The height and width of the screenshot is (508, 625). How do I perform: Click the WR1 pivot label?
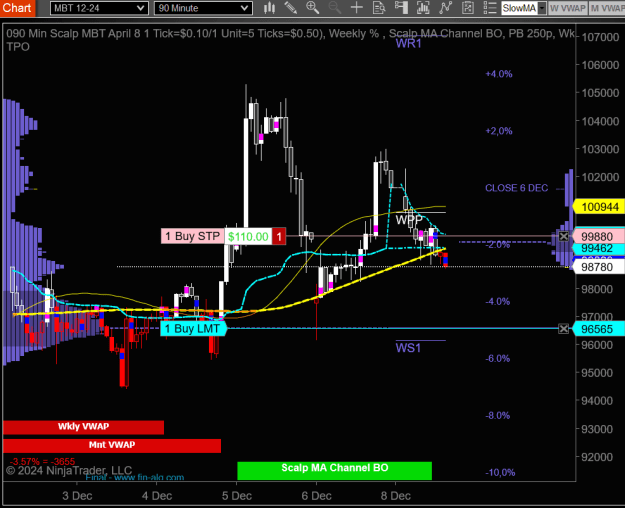(x=408, y=43)
